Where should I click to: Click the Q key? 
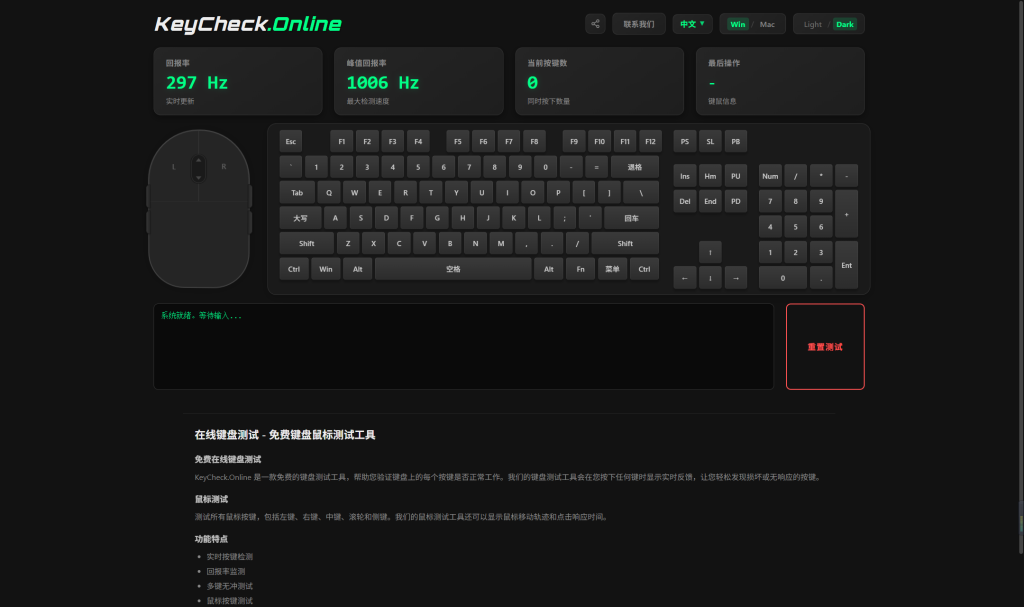tap(329, 192)
